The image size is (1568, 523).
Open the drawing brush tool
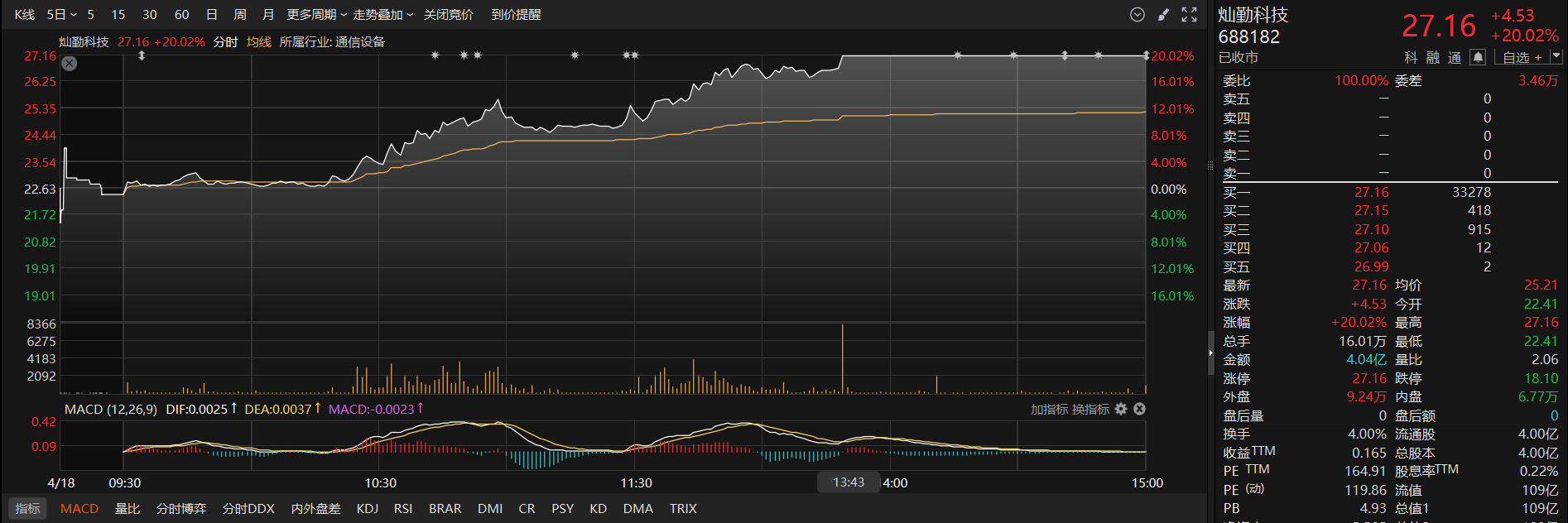[x=1163, y=15]
